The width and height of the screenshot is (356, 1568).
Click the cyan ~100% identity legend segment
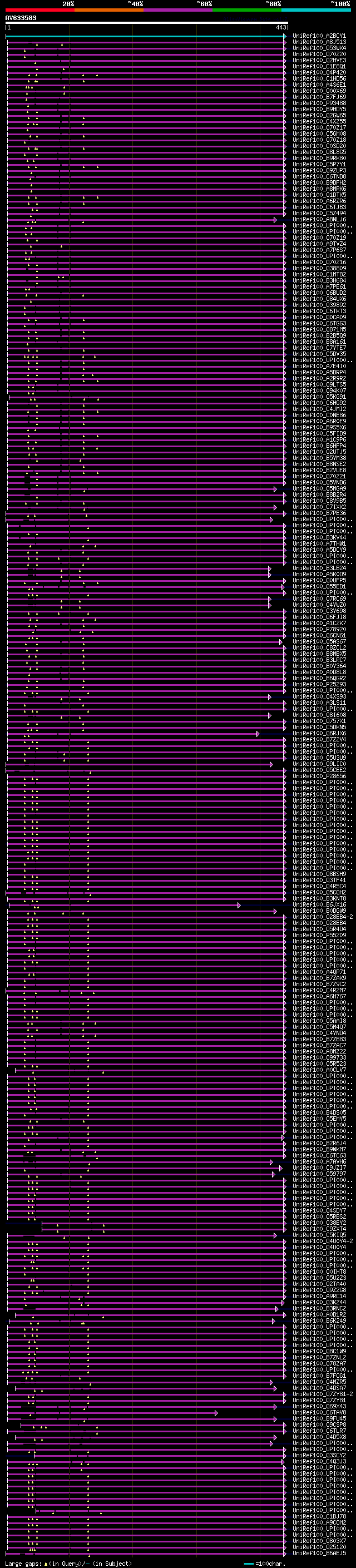pos(316,10)
